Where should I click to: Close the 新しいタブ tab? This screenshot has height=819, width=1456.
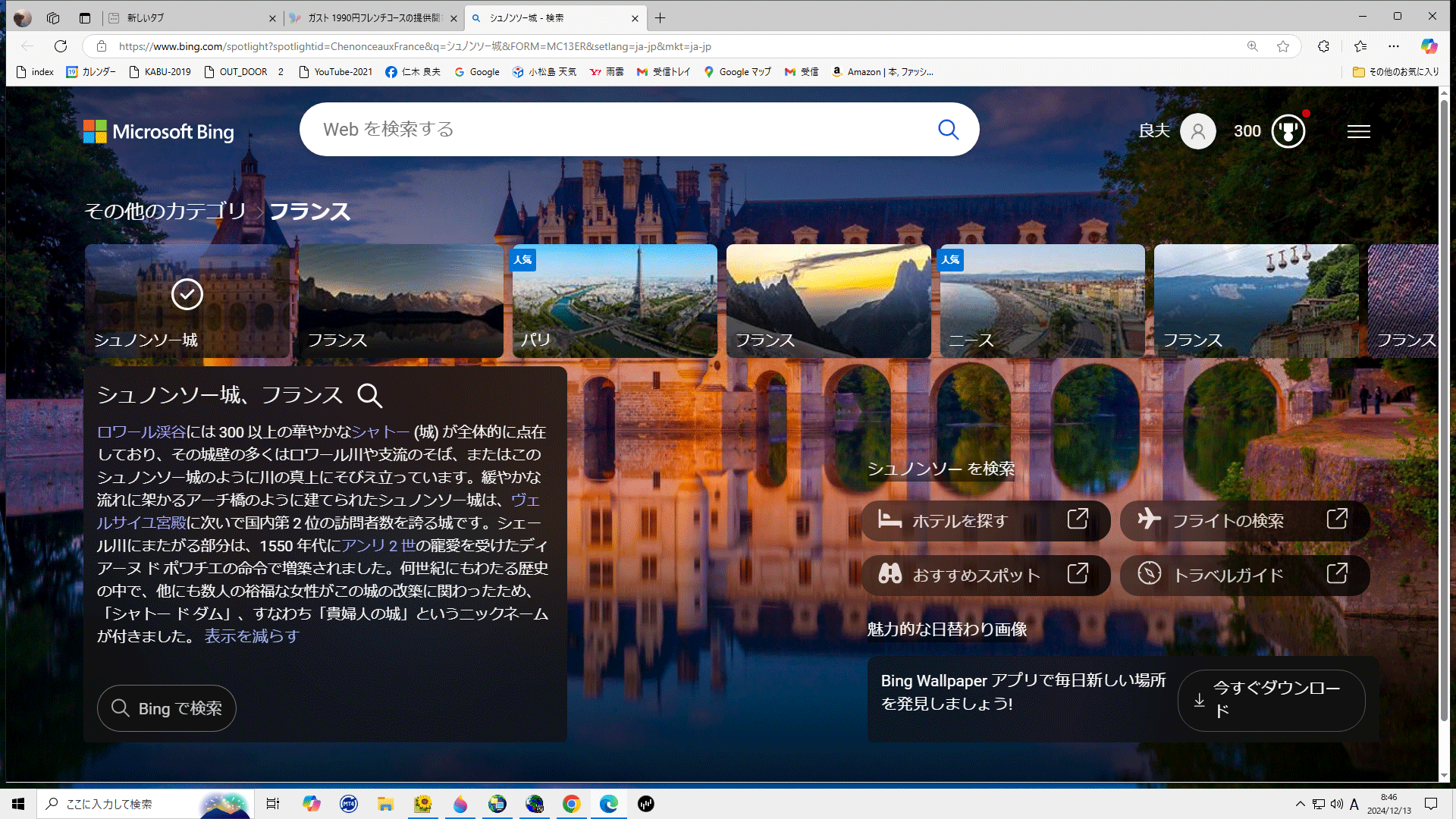tap(273, 18)
